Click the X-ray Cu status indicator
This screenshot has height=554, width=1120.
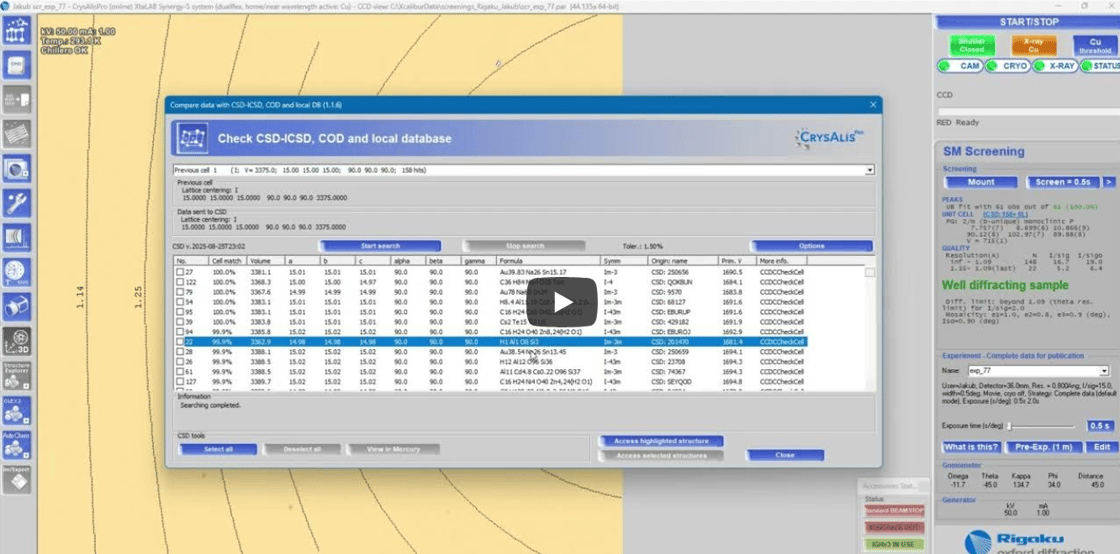click(1033, 46)
